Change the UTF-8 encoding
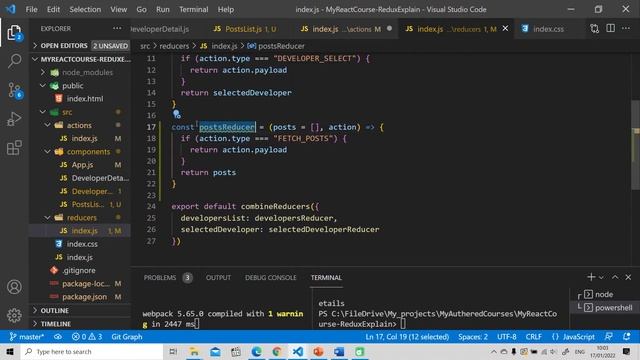Image resolution: width=640 pixels, height=360 pixels. point(507,337)
